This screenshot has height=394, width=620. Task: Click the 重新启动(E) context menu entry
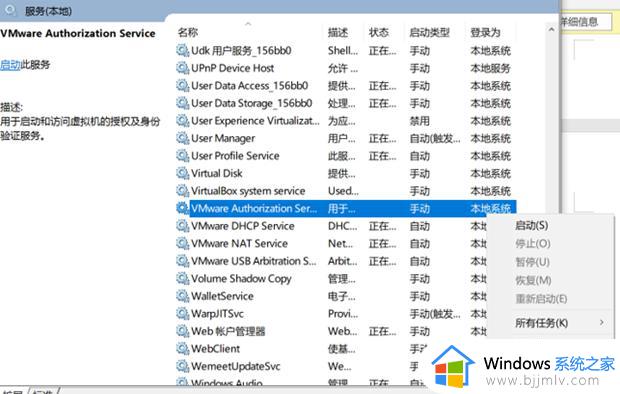click(541, 299)
